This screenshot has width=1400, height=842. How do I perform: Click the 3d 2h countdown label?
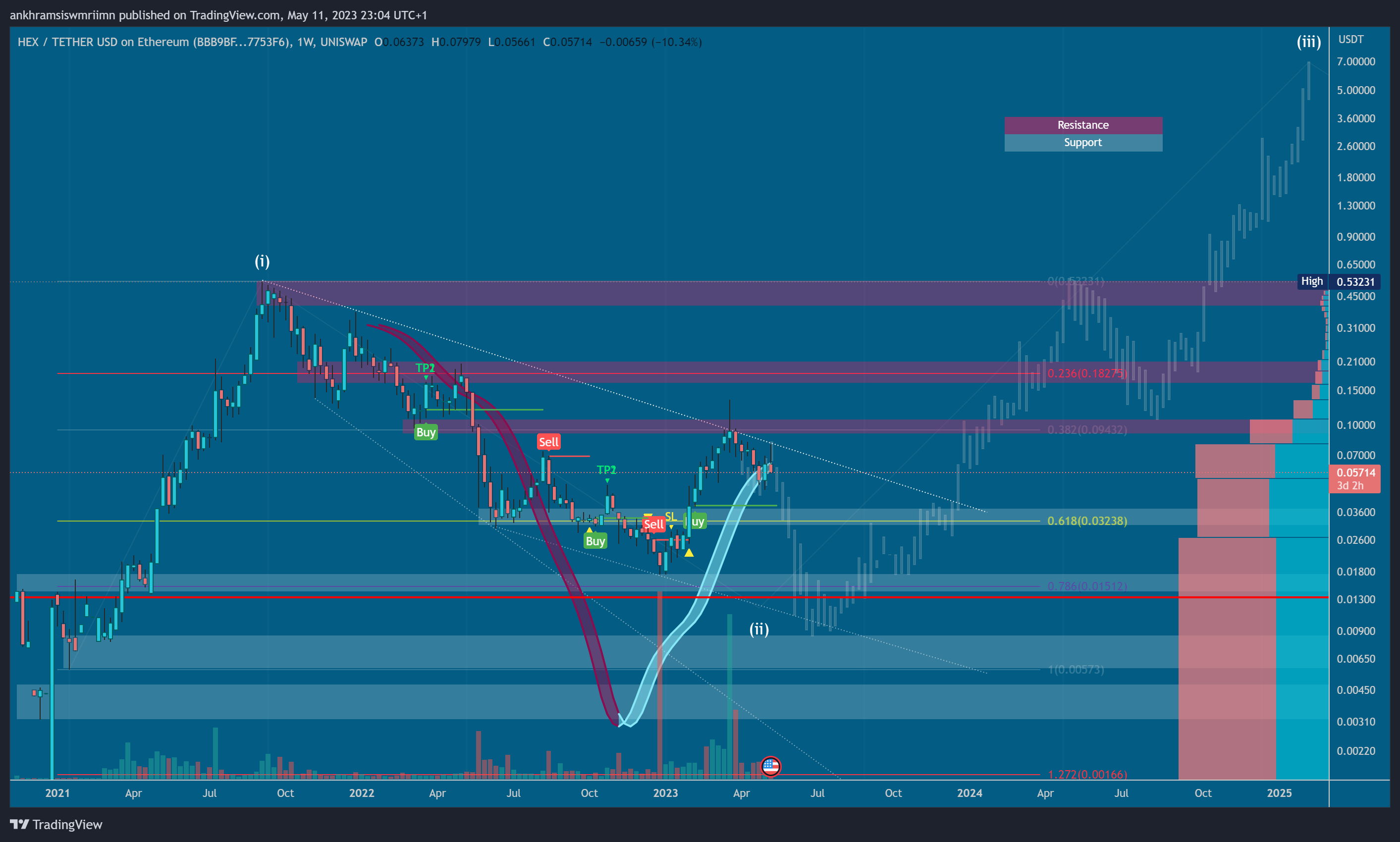click(1350, 486)
